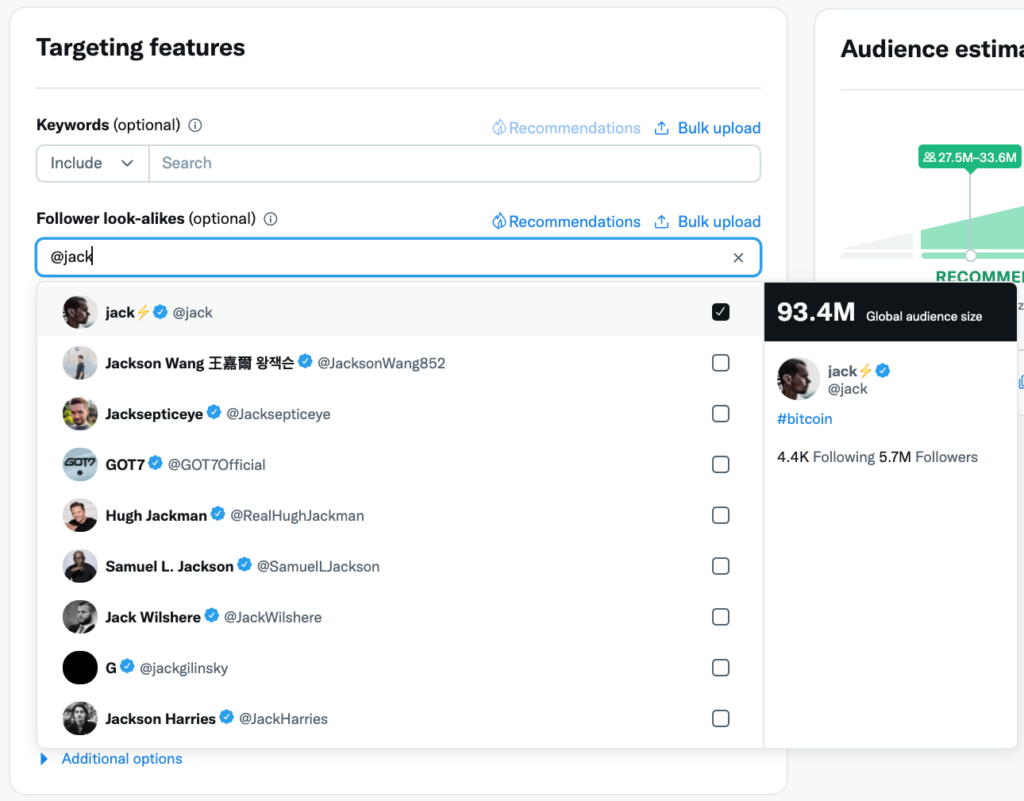
Task: Open Follower look-alikes Bulk upload link
Action: [x=719, y=221]
